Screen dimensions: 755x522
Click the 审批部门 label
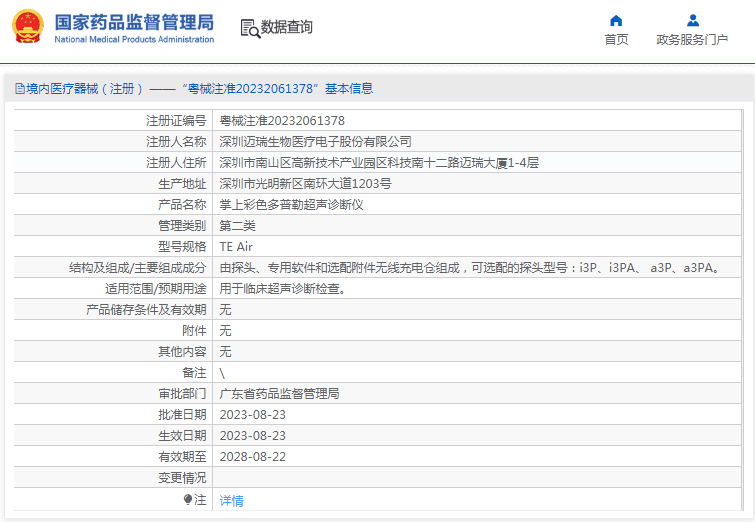182,393
